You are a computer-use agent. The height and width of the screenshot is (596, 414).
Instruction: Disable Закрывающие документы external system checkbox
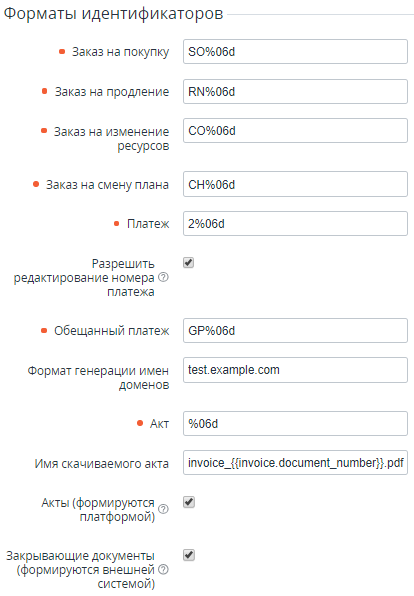coord(189,555)
